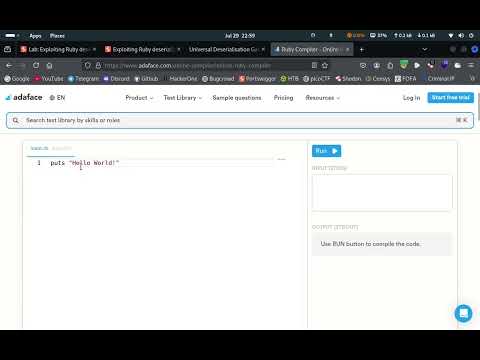Open the Bugcrowd bookmark
The image size is (480, 360).
[218, 79]
